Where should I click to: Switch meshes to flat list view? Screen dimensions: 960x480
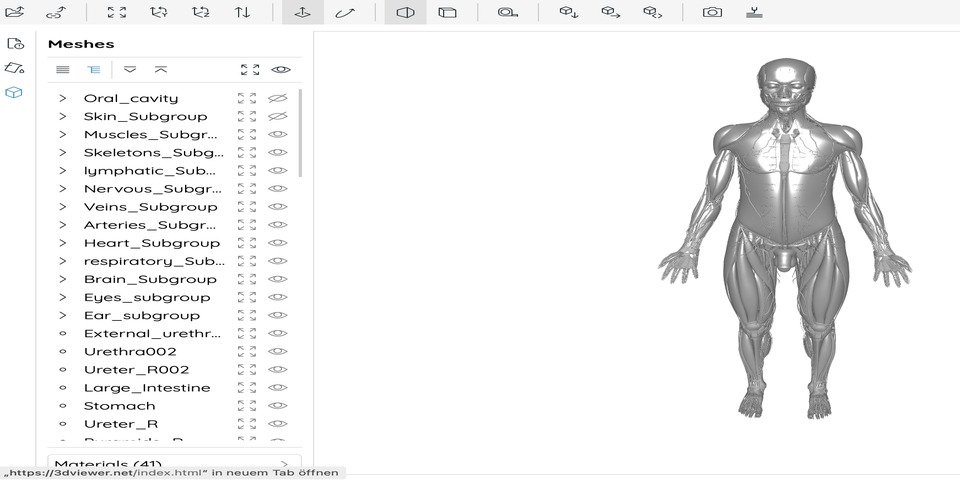click(x=62, y=70)
